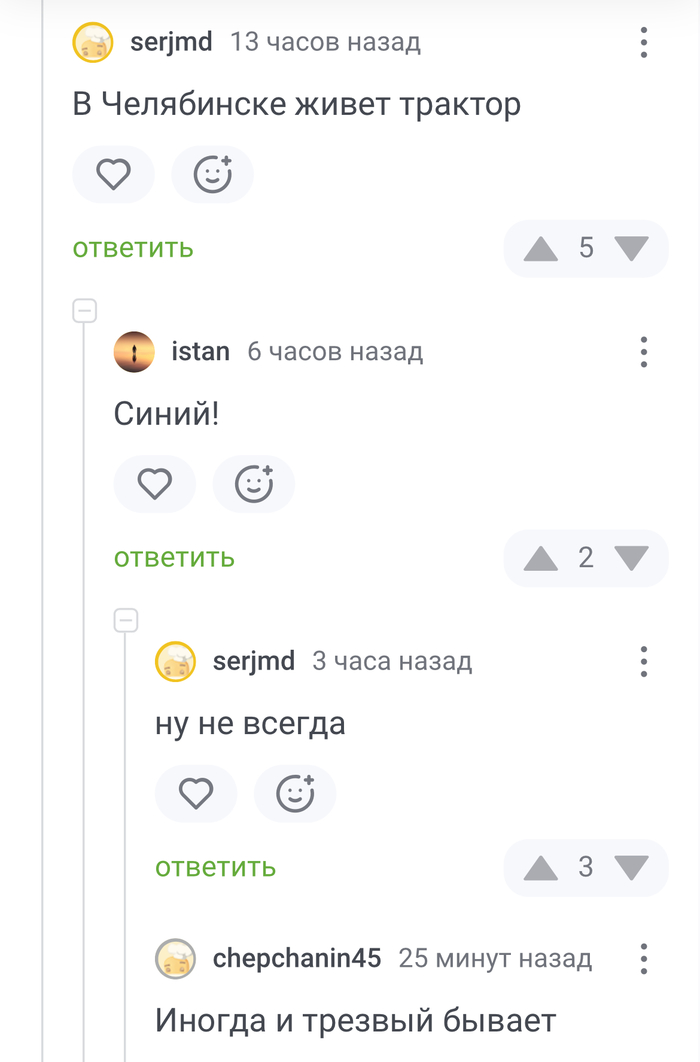Add emoji reaction to istan's comment
This screenshot has height=1062, width=700.
point(253,483)
